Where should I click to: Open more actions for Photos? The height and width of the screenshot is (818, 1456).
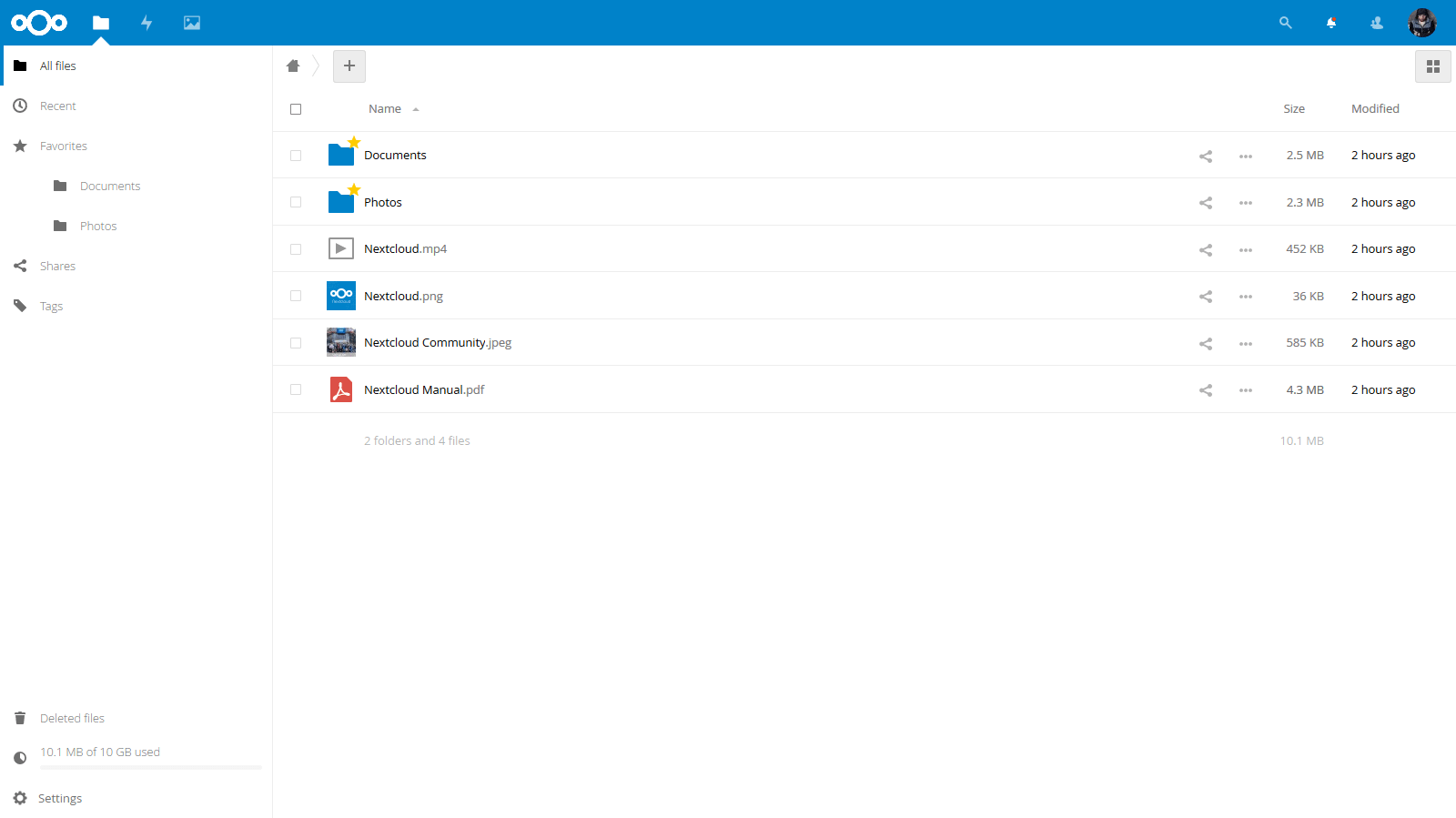(x=1246, y=203)
